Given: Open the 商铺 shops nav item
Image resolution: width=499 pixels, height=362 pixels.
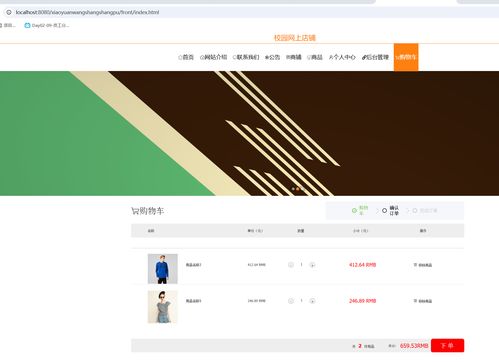Looking at the screenshot, I should click(294, 57).
